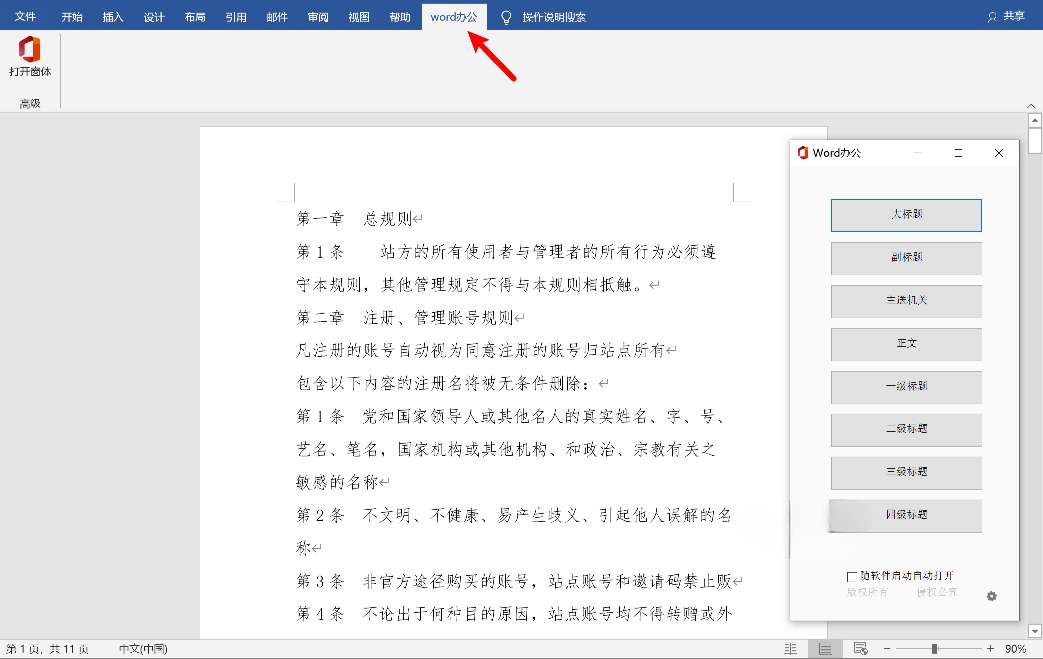This screenshot has height=659, width=1043.
Task: Open the 审阅 ribbon tab
Action: 318,17
